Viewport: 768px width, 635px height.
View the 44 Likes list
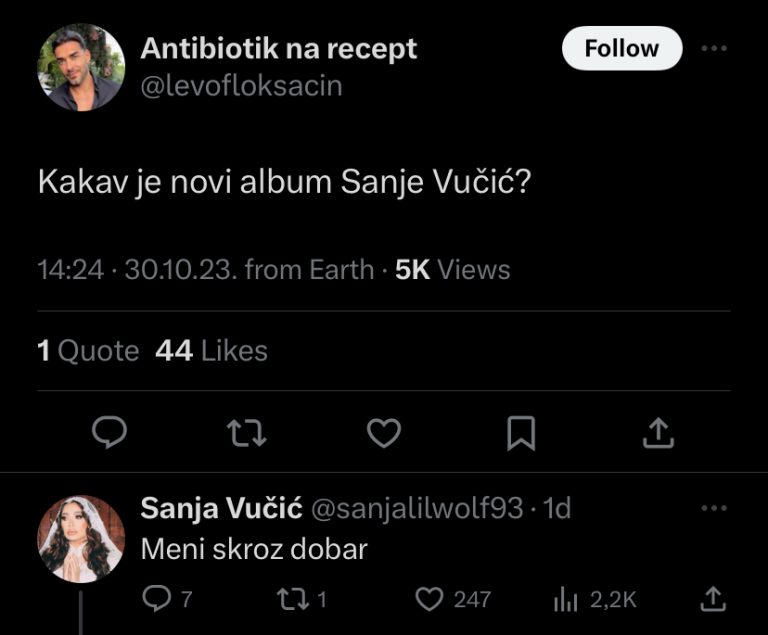[x=211, y=351]
